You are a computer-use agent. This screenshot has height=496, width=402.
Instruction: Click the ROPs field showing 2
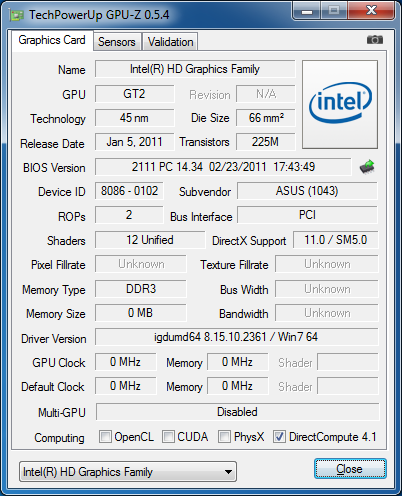coord(129,215)
